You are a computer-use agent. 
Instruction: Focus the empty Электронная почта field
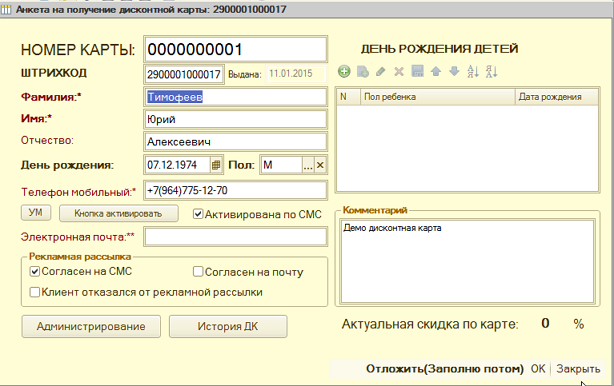[x=235, y=237]
